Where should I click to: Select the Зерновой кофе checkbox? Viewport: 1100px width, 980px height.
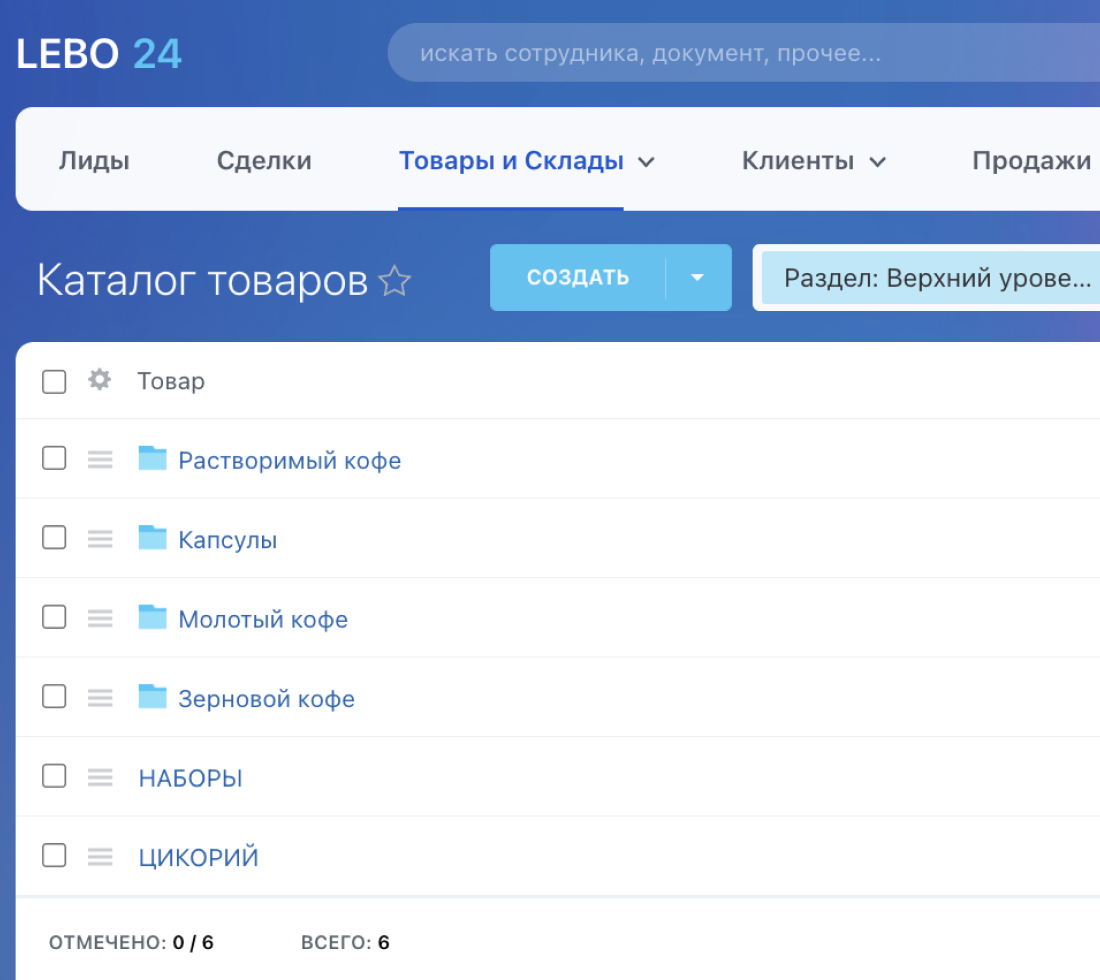[x=54, y=696]
